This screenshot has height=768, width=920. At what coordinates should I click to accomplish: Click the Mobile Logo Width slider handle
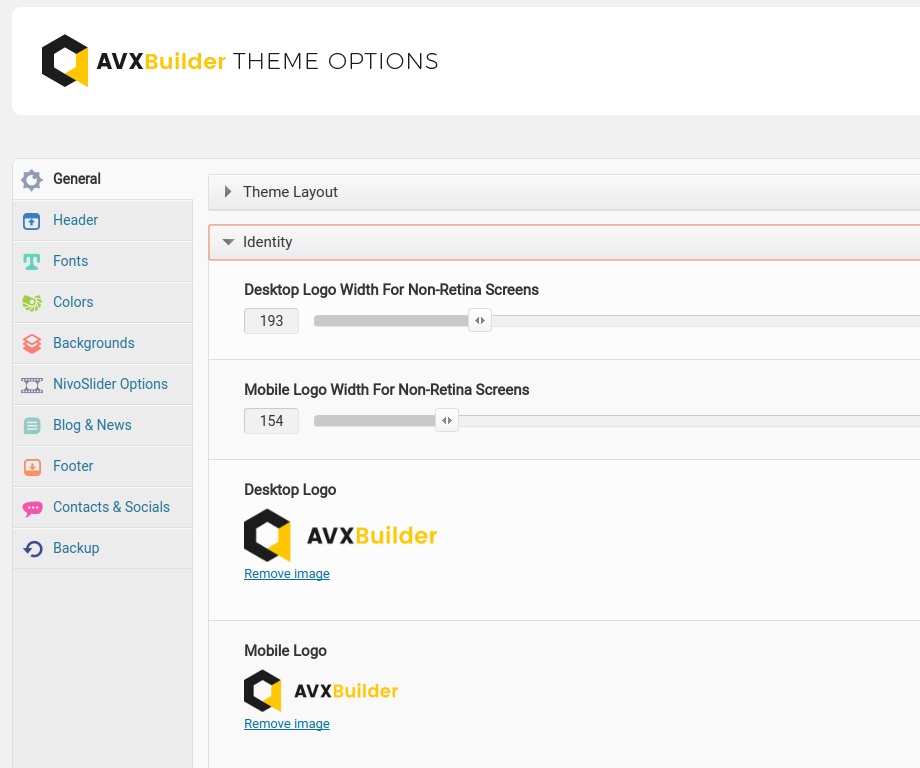point(447,421)
